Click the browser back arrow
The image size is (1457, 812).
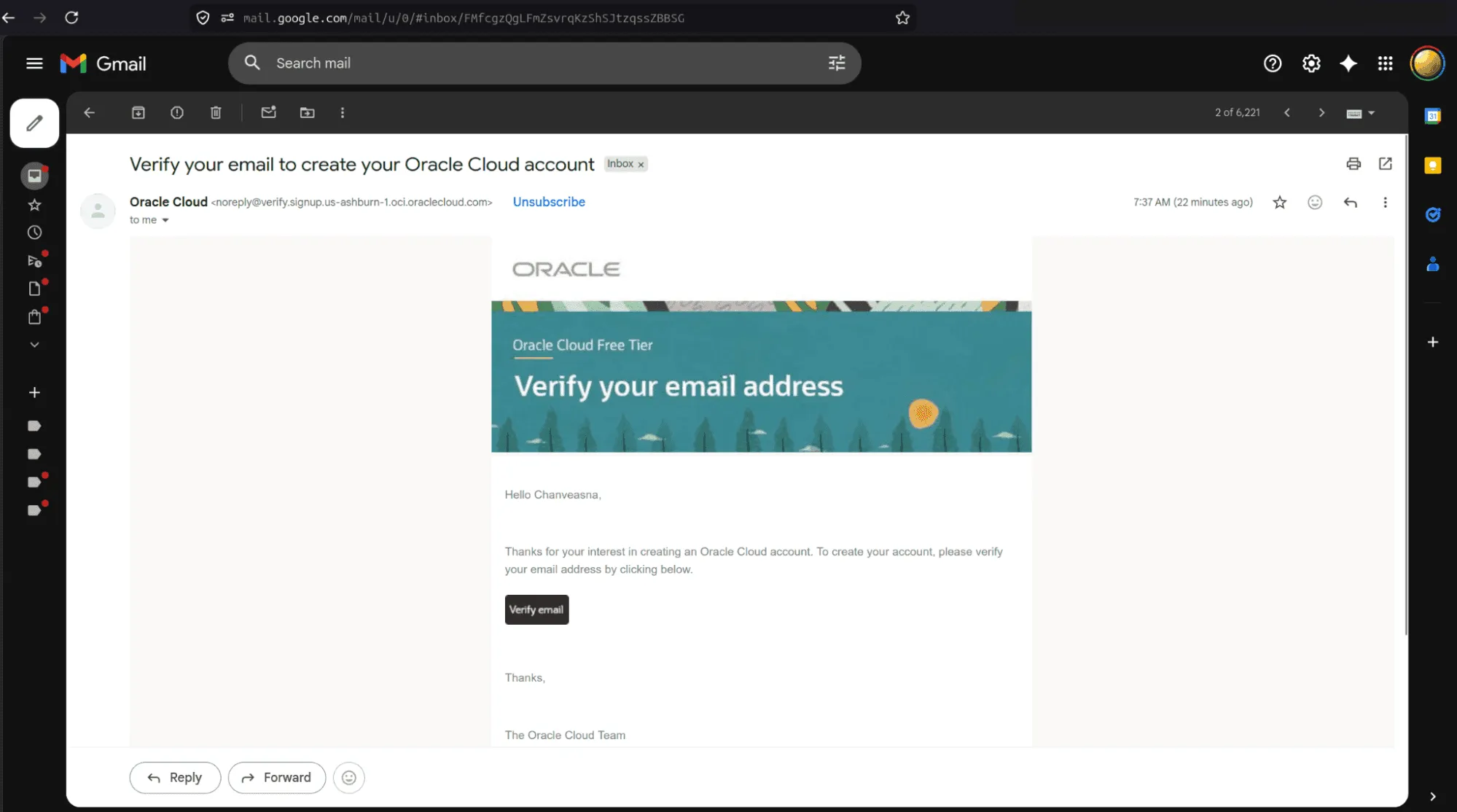tap(9, 17)
